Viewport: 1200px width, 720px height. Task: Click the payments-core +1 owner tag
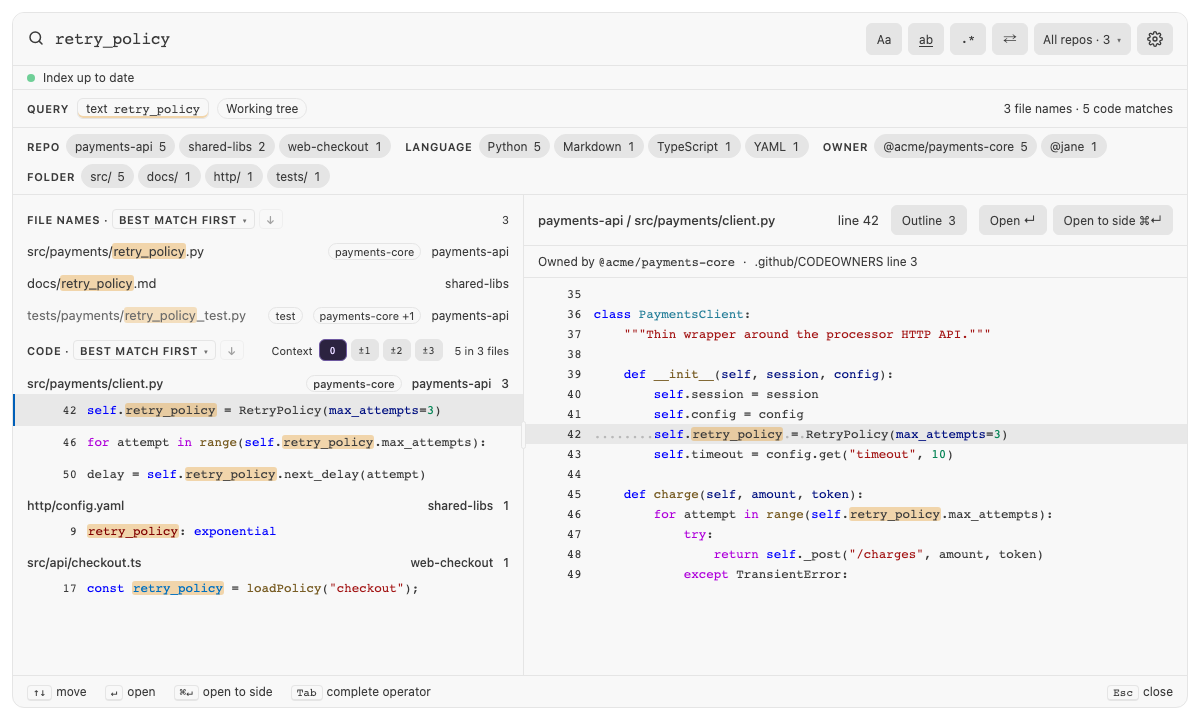coord(367,316)
